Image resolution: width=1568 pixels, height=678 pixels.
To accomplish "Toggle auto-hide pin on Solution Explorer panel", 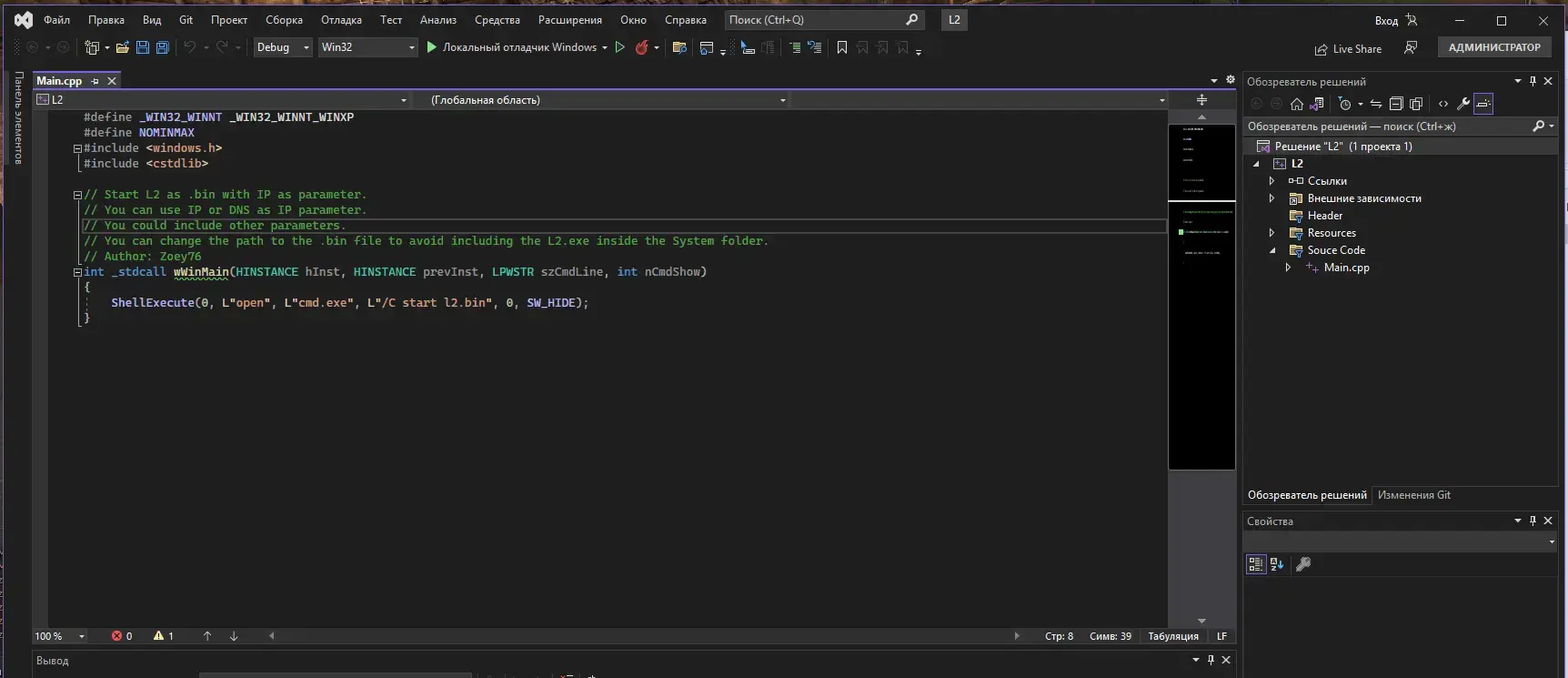I will 1533,81.
